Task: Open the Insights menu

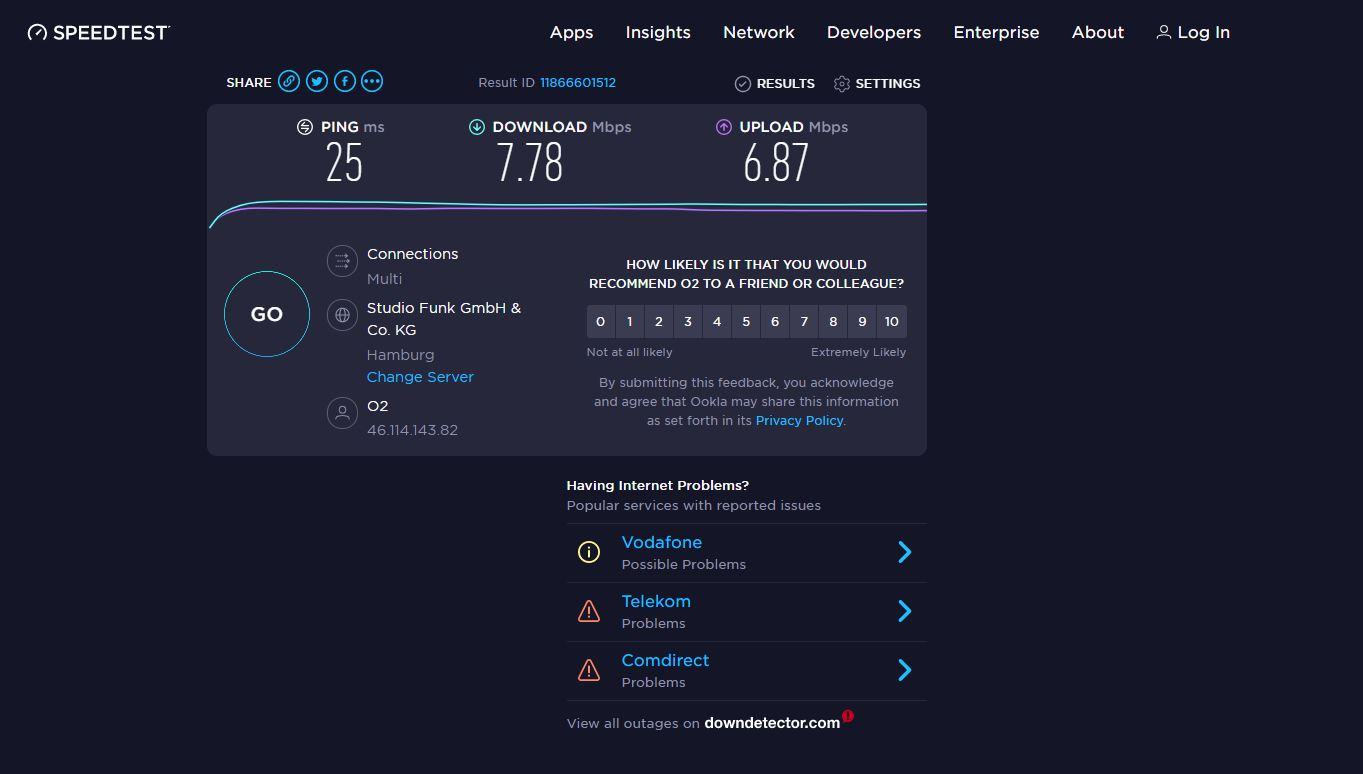Action: point(658,33)
